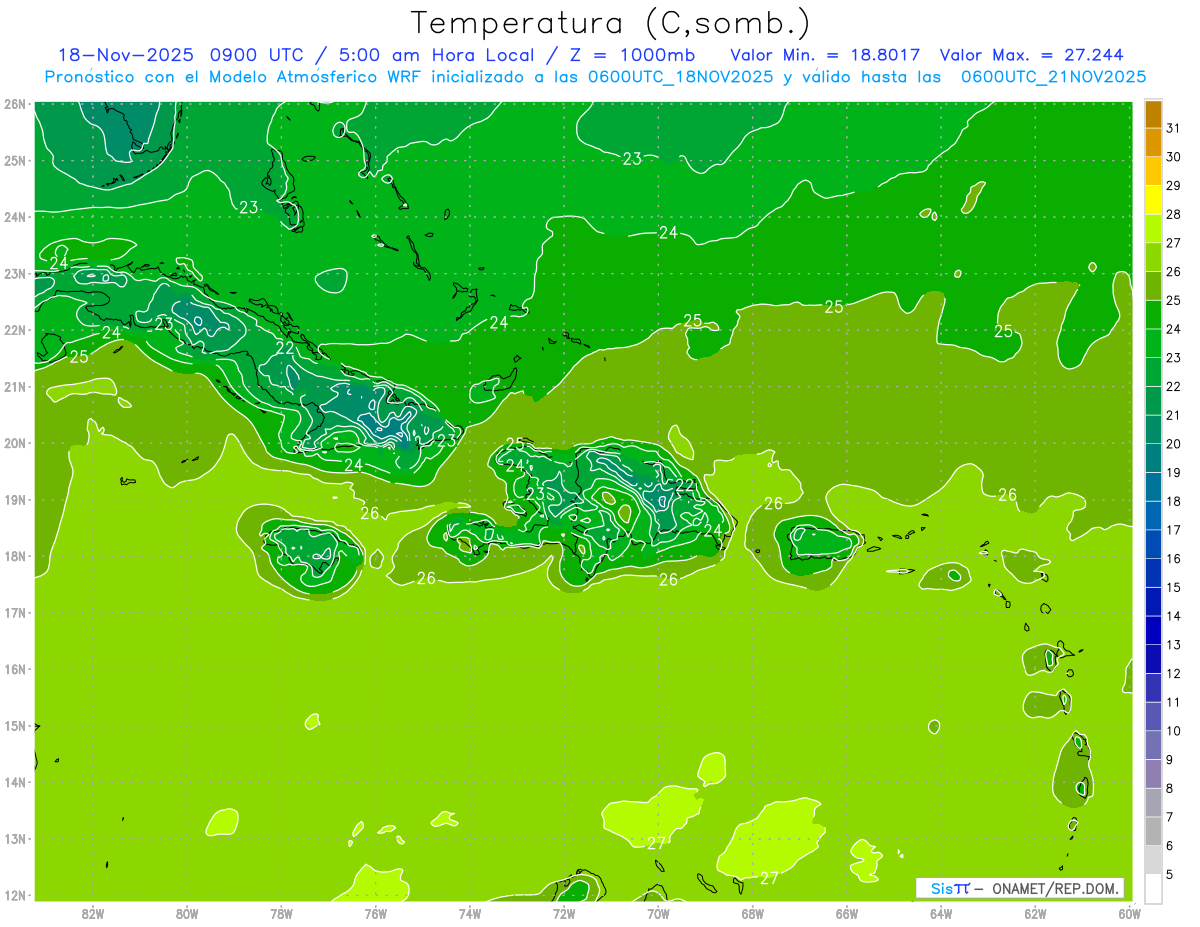Screen dimensions: 1200x927
Task: Click the longitude label '74W'
Action: pyautogui.click(x=470, y=913)
